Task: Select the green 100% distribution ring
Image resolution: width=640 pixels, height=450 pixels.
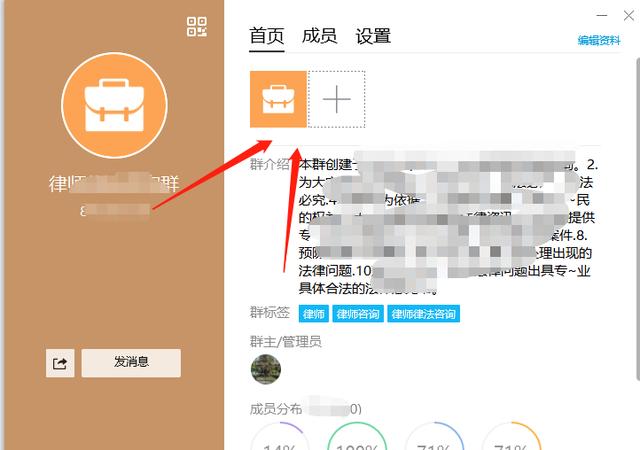Action: coord(357,438)
